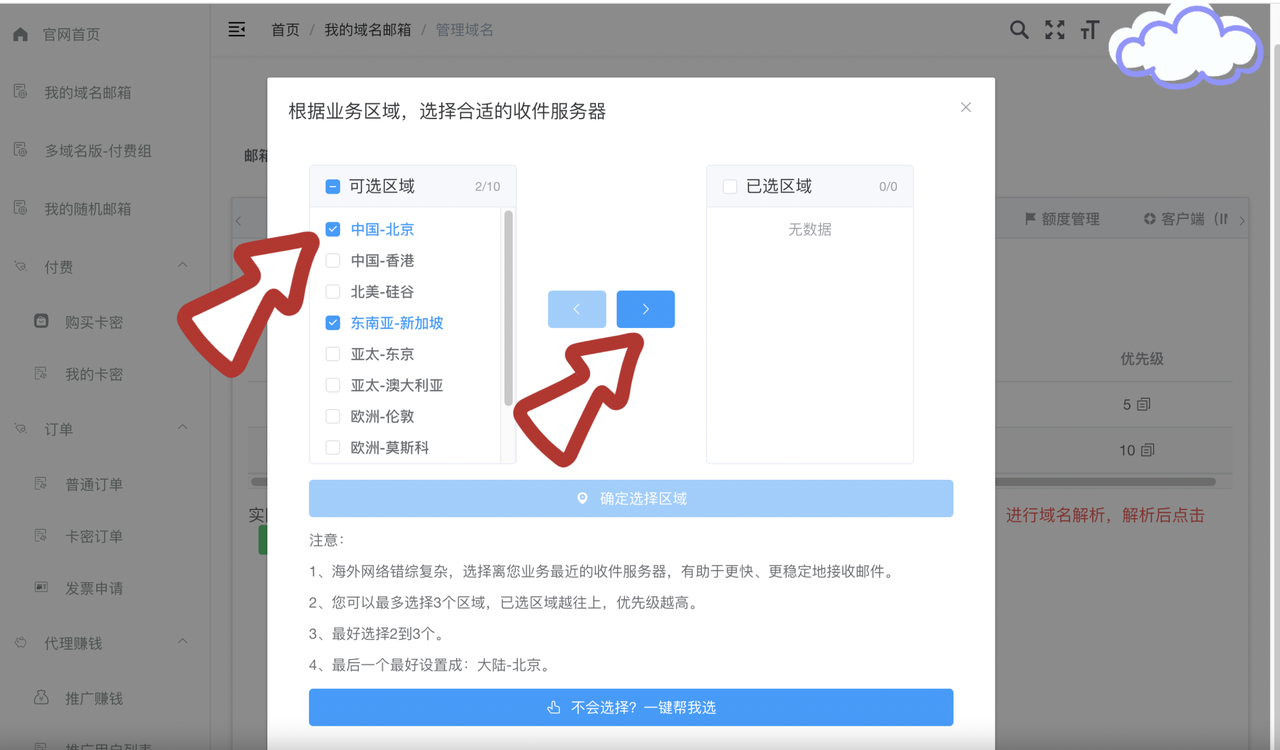Image resolution: width=1280 pixels, height=750 pixels.
Task: Open the 额度管理 tab
Action: click(x=1062, y=219)
